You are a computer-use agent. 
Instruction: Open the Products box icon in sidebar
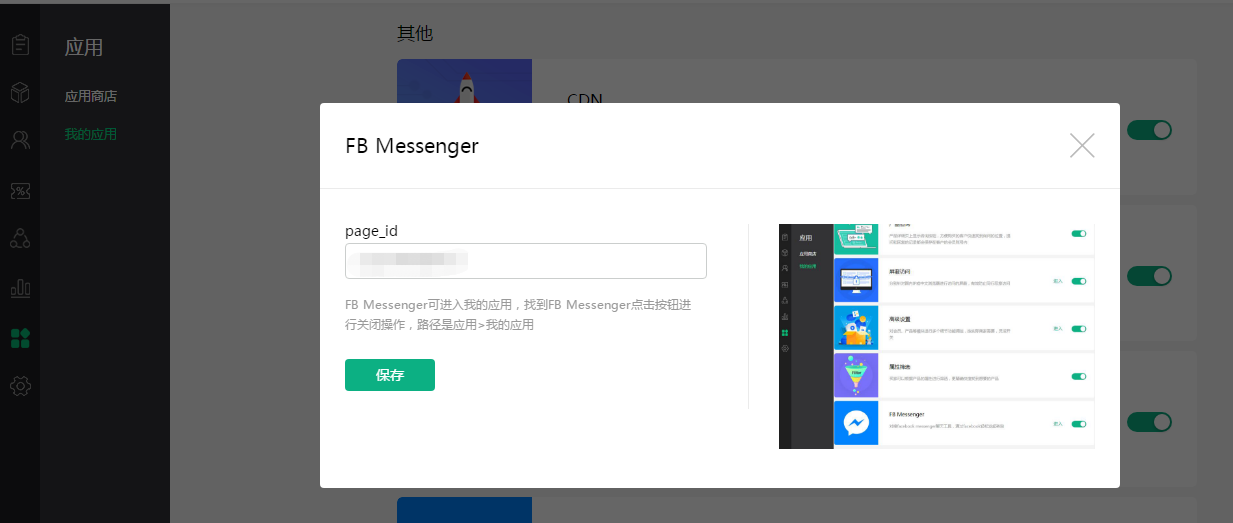(20, 93)
